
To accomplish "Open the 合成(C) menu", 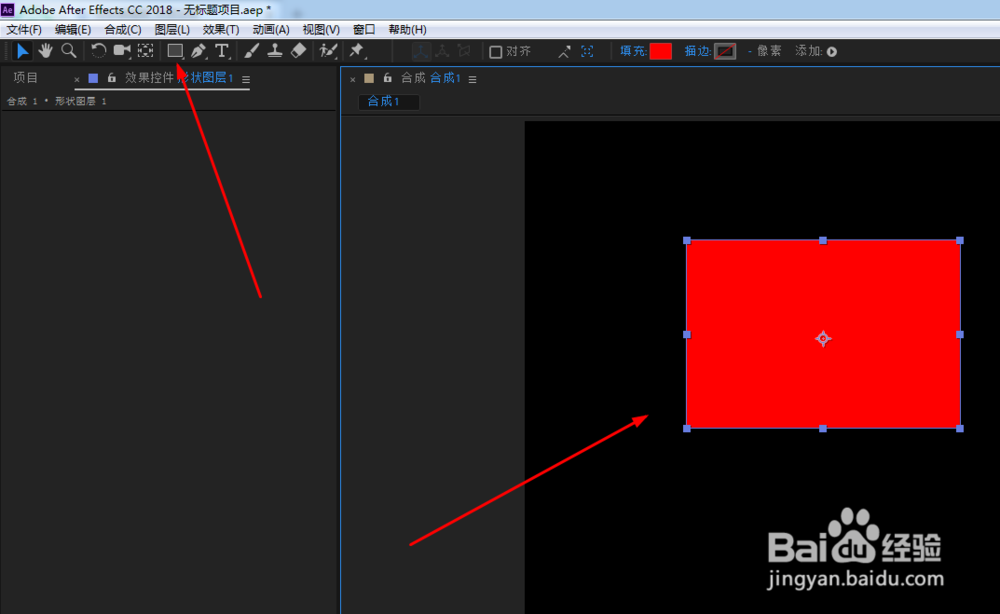I will [x=123, y=29].
